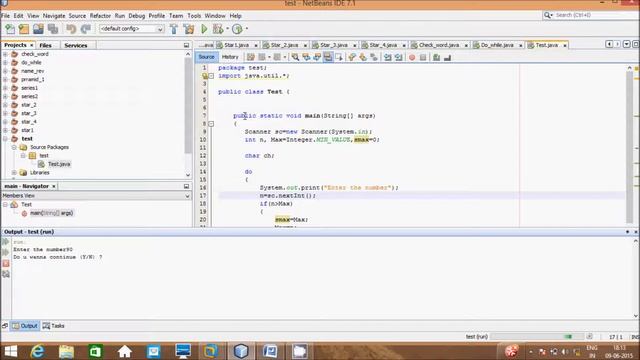Collapse the Source Packages node
The image size is (640, 360).
(x=14, y=147)
